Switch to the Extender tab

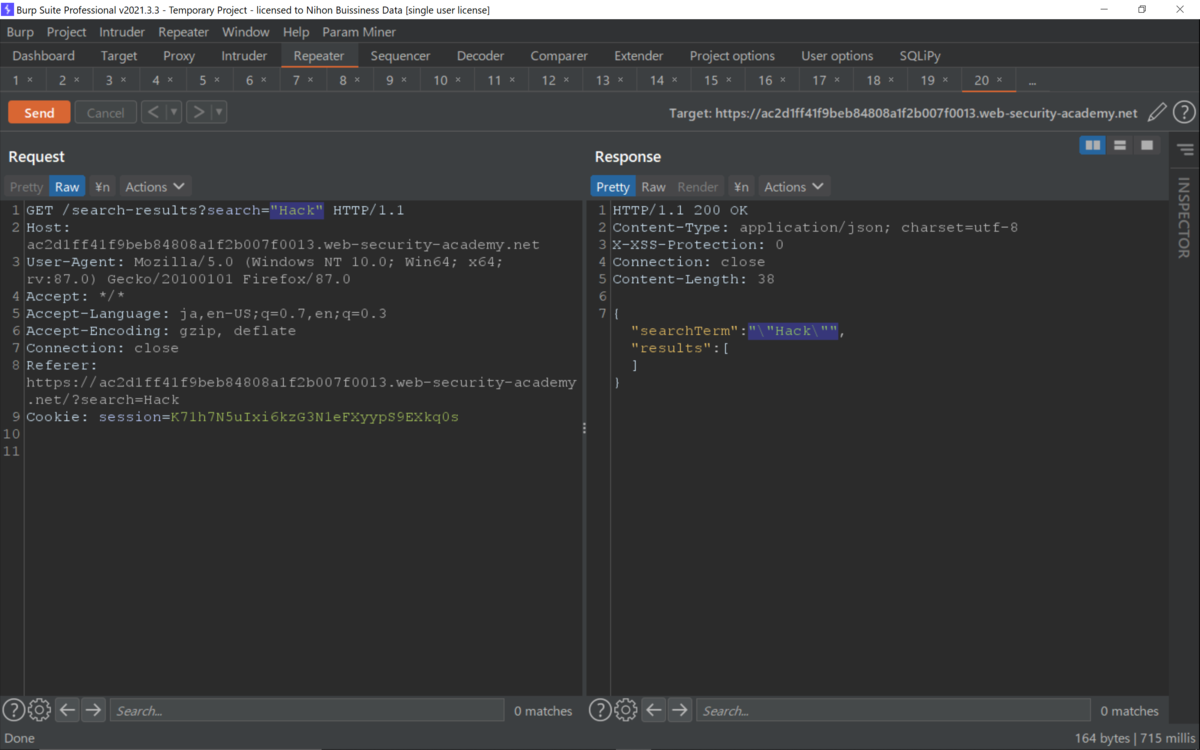click(x=638, y=56)
